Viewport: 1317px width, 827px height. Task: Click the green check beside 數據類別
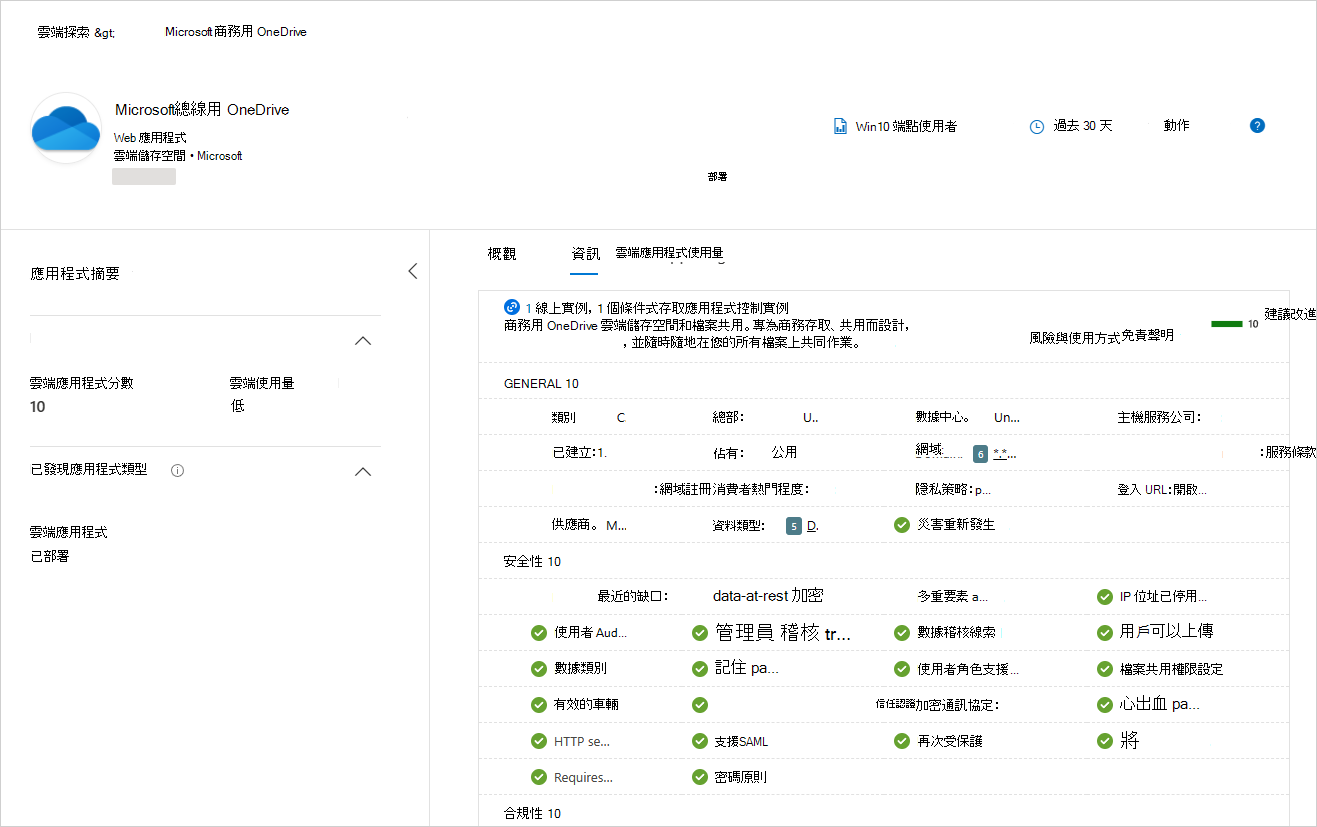click(539, 669)
